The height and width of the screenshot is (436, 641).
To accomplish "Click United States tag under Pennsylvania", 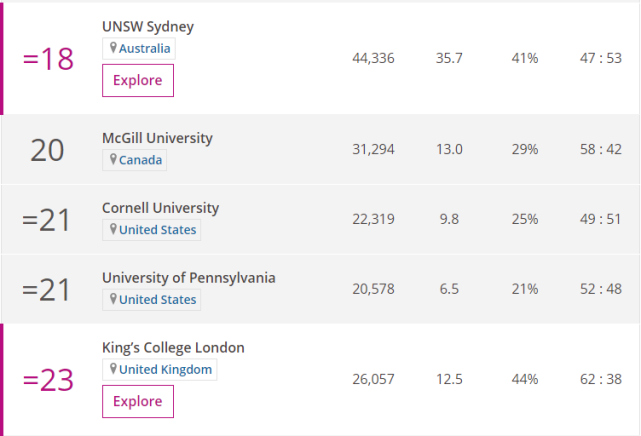I will click(x=157, y=300).
